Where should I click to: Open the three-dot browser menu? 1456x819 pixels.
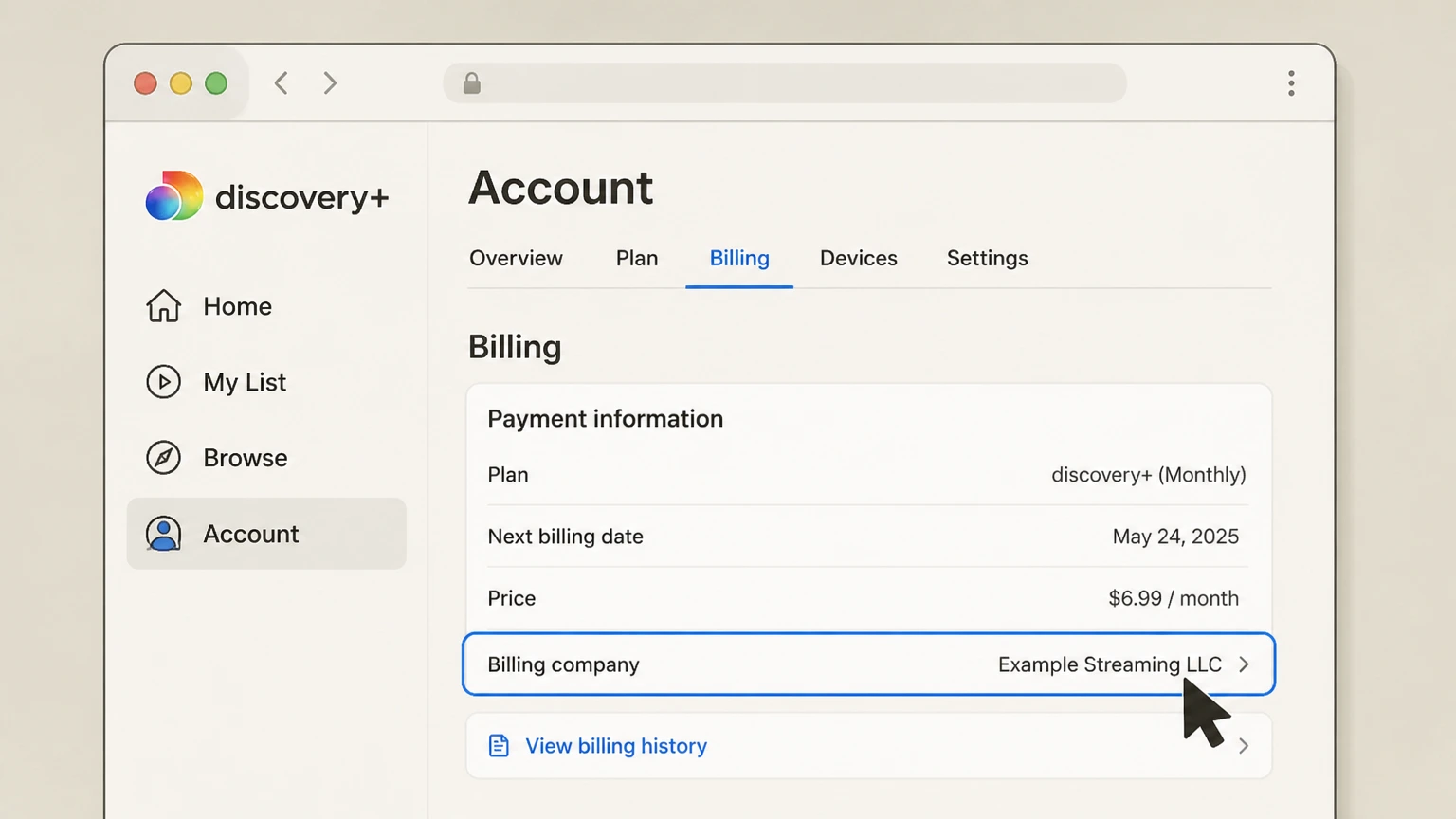click(1291, 83)
